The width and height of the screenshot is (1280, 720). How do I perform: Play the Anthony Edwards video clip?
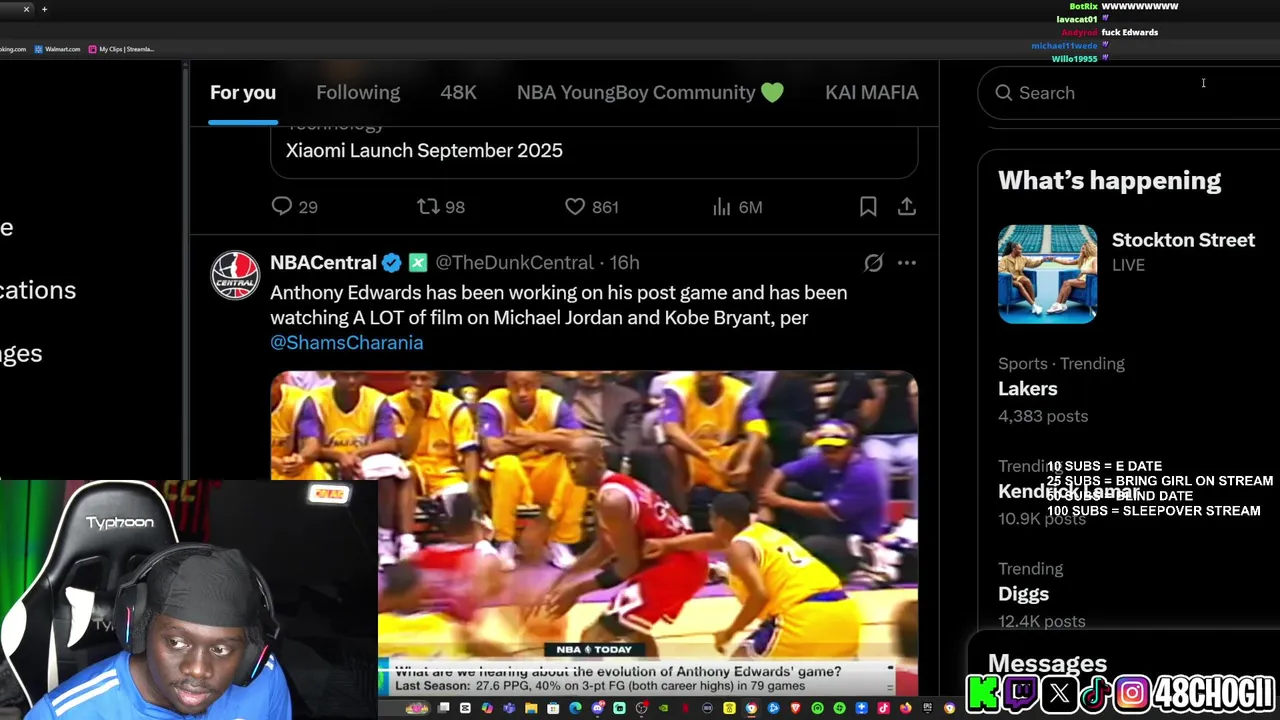tap(594, 534)
